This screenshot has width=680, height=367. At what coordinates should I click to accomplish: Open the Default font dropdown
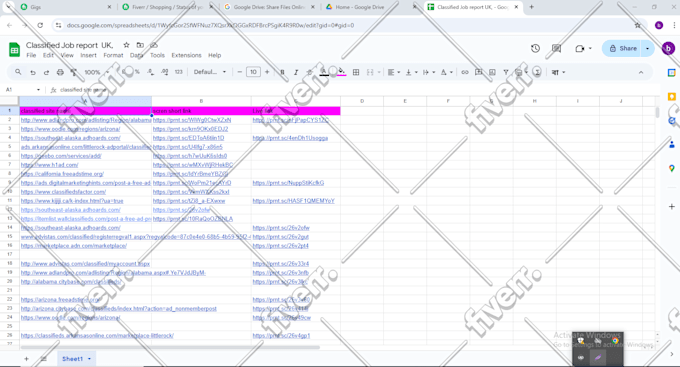[x=210, y=72]
